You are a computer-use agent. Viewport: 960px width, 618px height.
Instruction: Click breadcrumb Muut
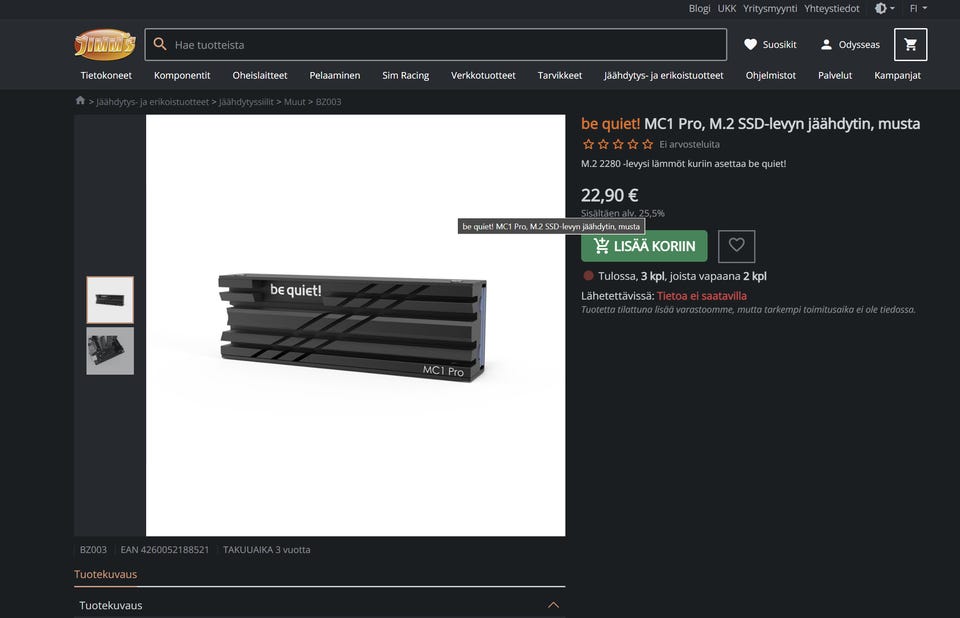(x=294, y=102)
